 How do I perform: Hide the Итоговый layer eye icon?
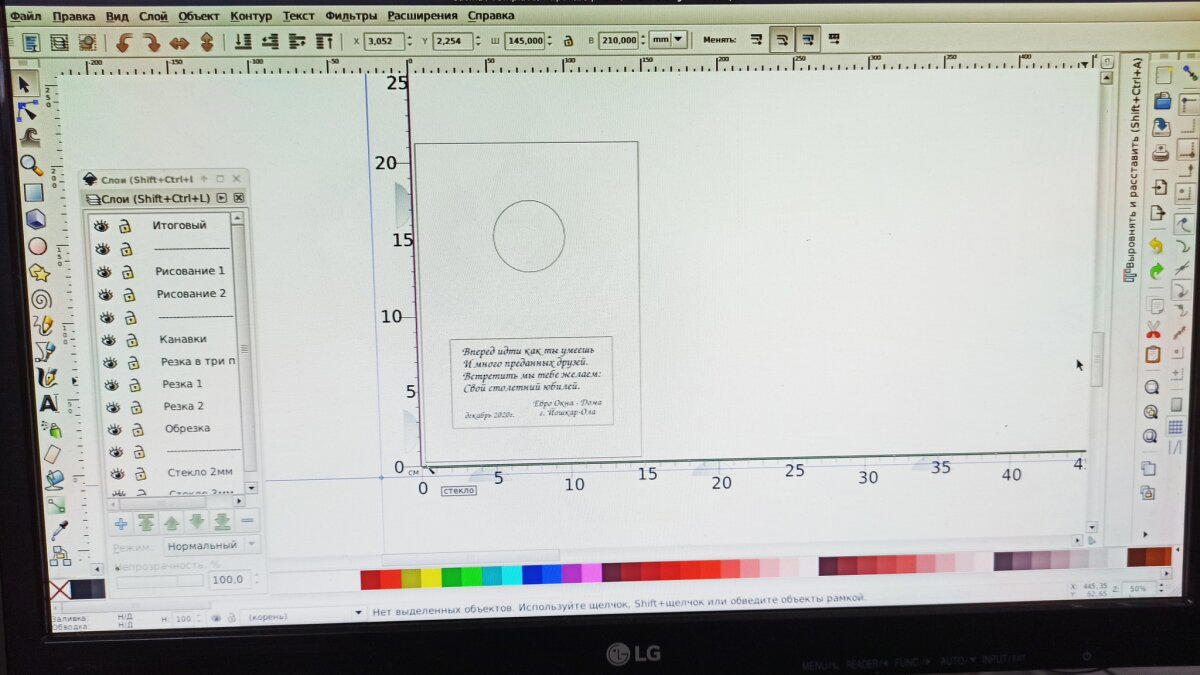(x=101, y=225)
